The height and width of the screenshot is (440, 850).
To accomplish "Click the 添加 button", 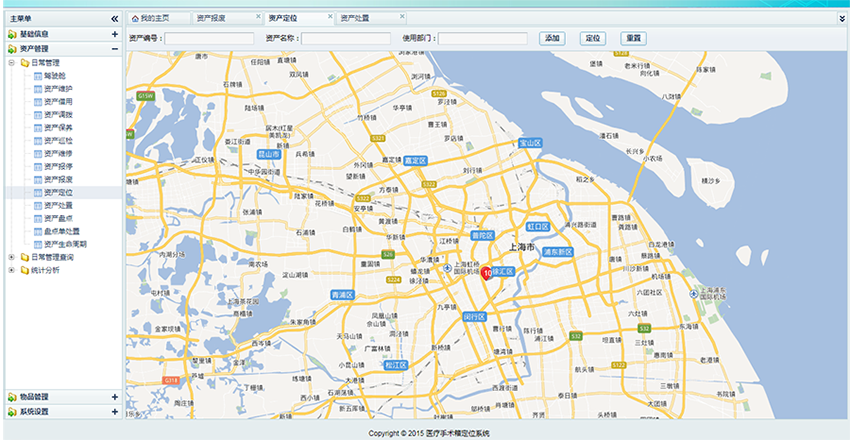I will click(x=552, y=38).
